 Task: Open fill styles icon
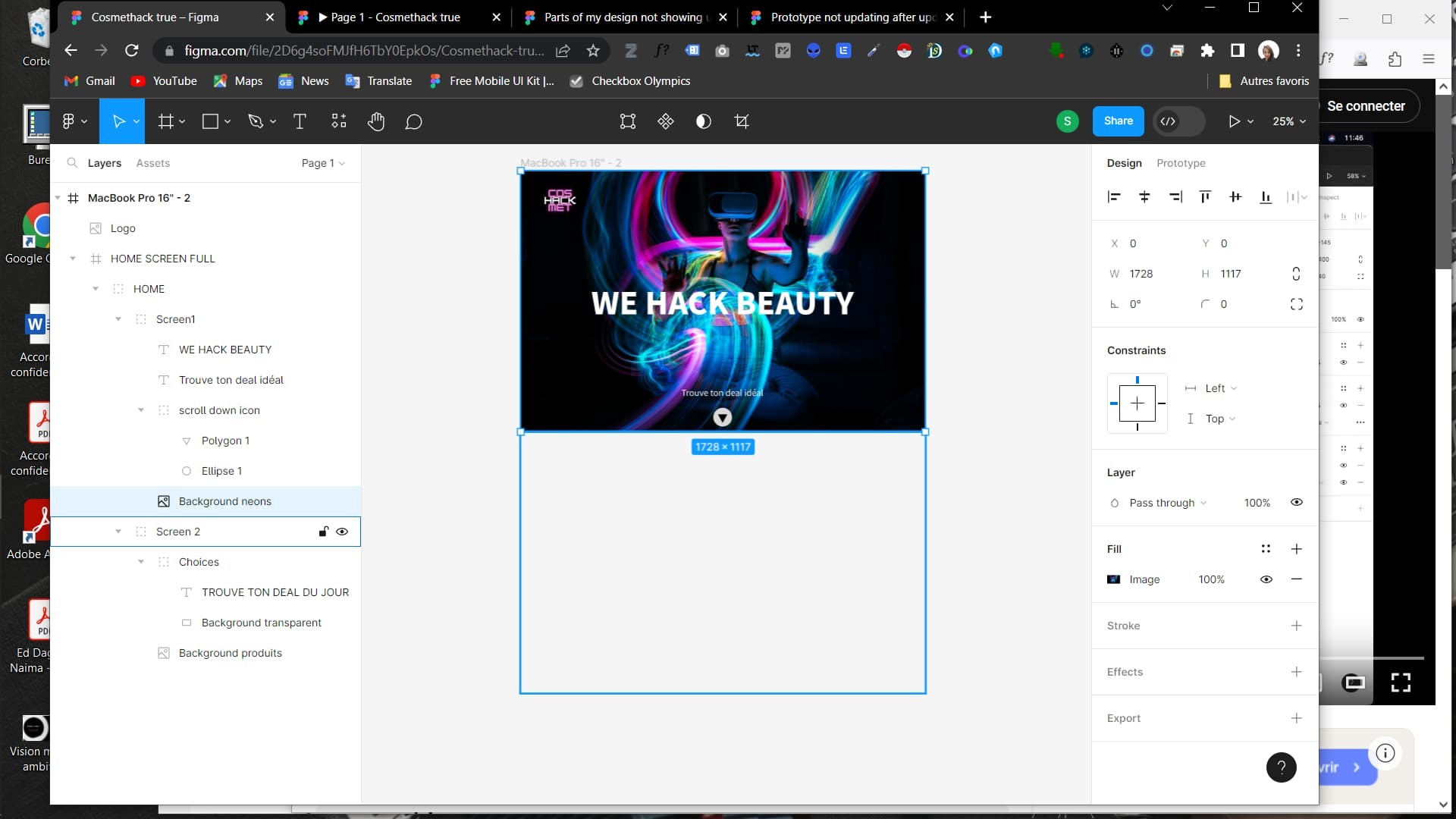click(1266, 549)
